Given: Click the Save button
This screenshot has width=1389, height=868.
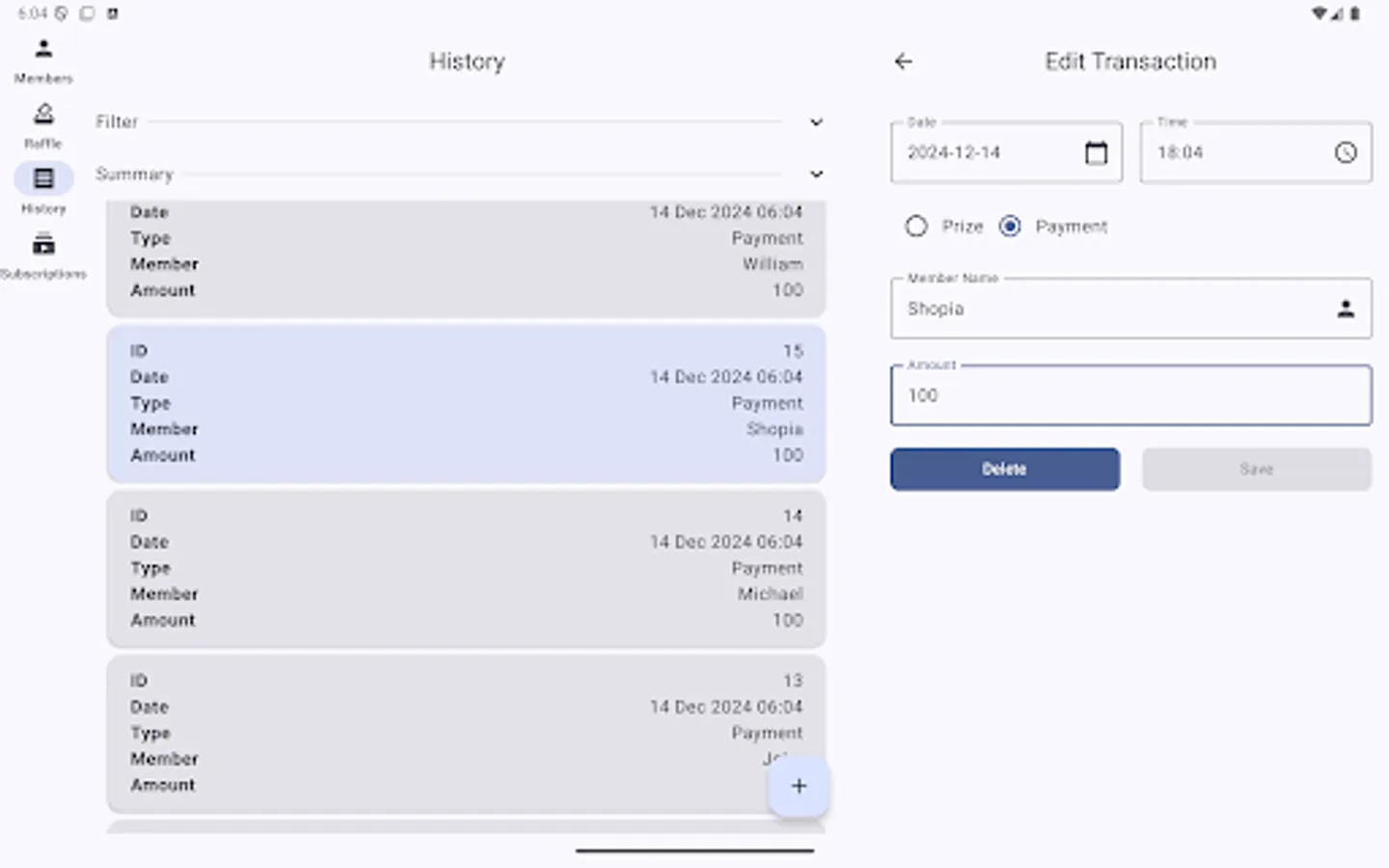Looking at the screenshot, I should [1257, 469].
